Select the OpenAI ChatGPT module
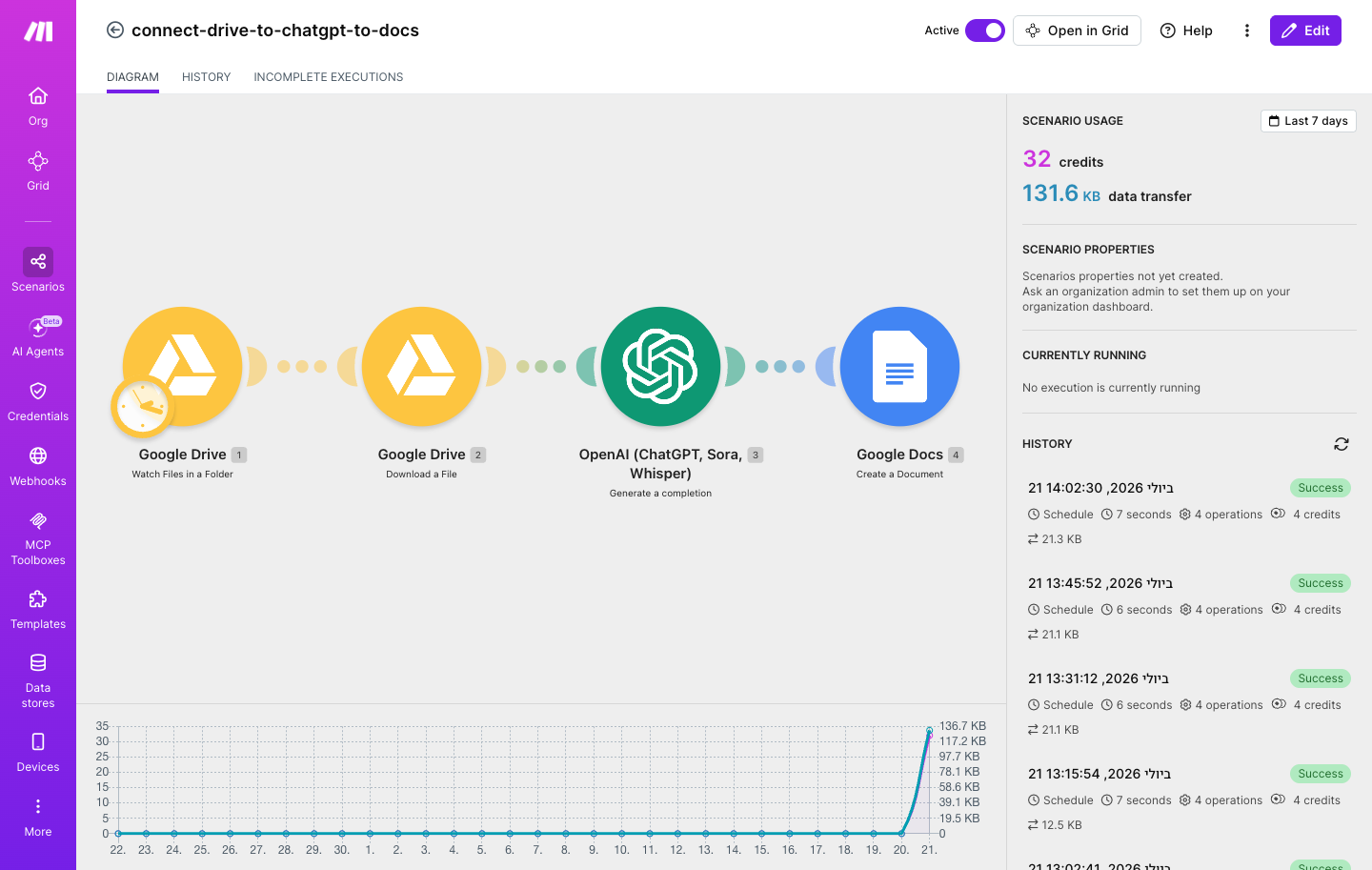This screenshot has width=1372, height=870. pos(660,366)
